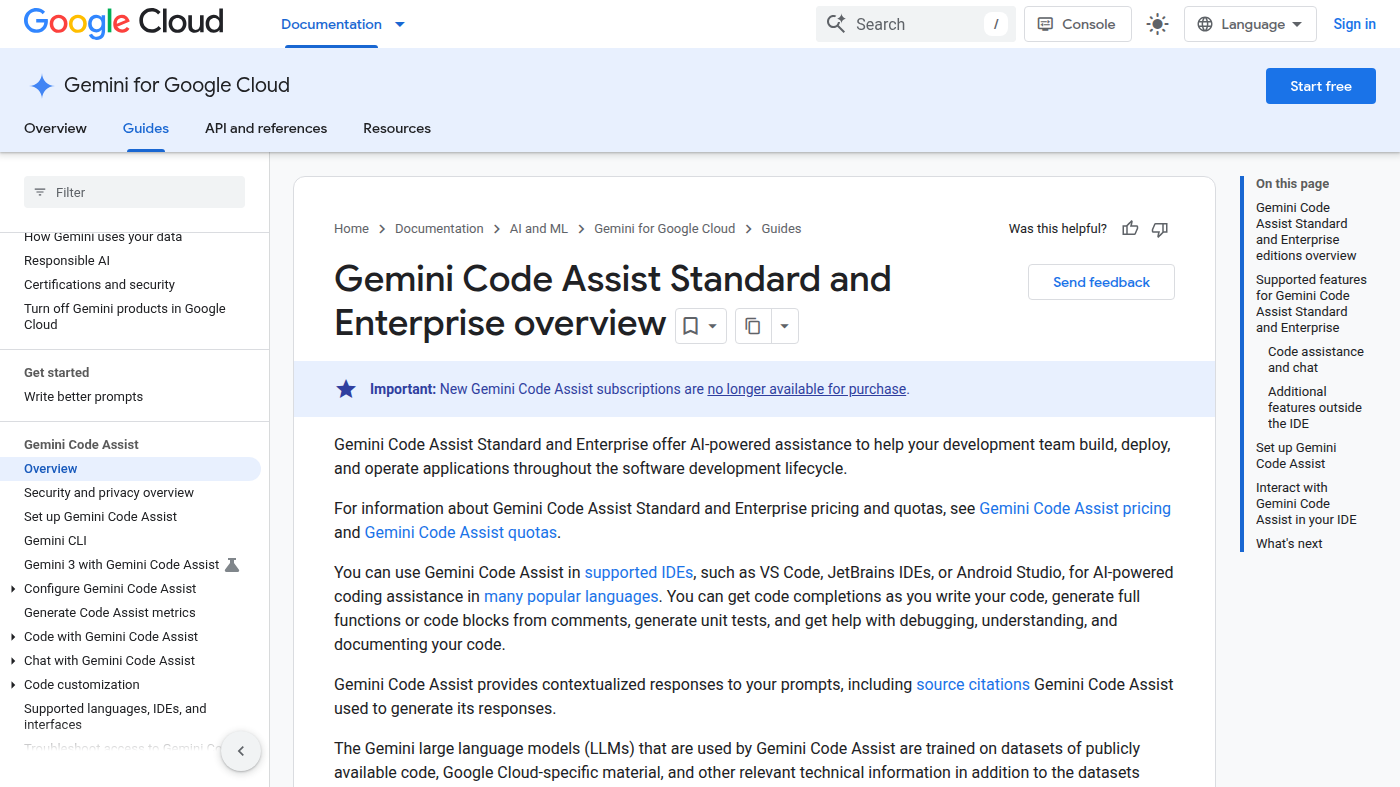The height and width of the screenshot is (787, 1400).
Task: Click the Console icon button
Action: pos(1078,24)
